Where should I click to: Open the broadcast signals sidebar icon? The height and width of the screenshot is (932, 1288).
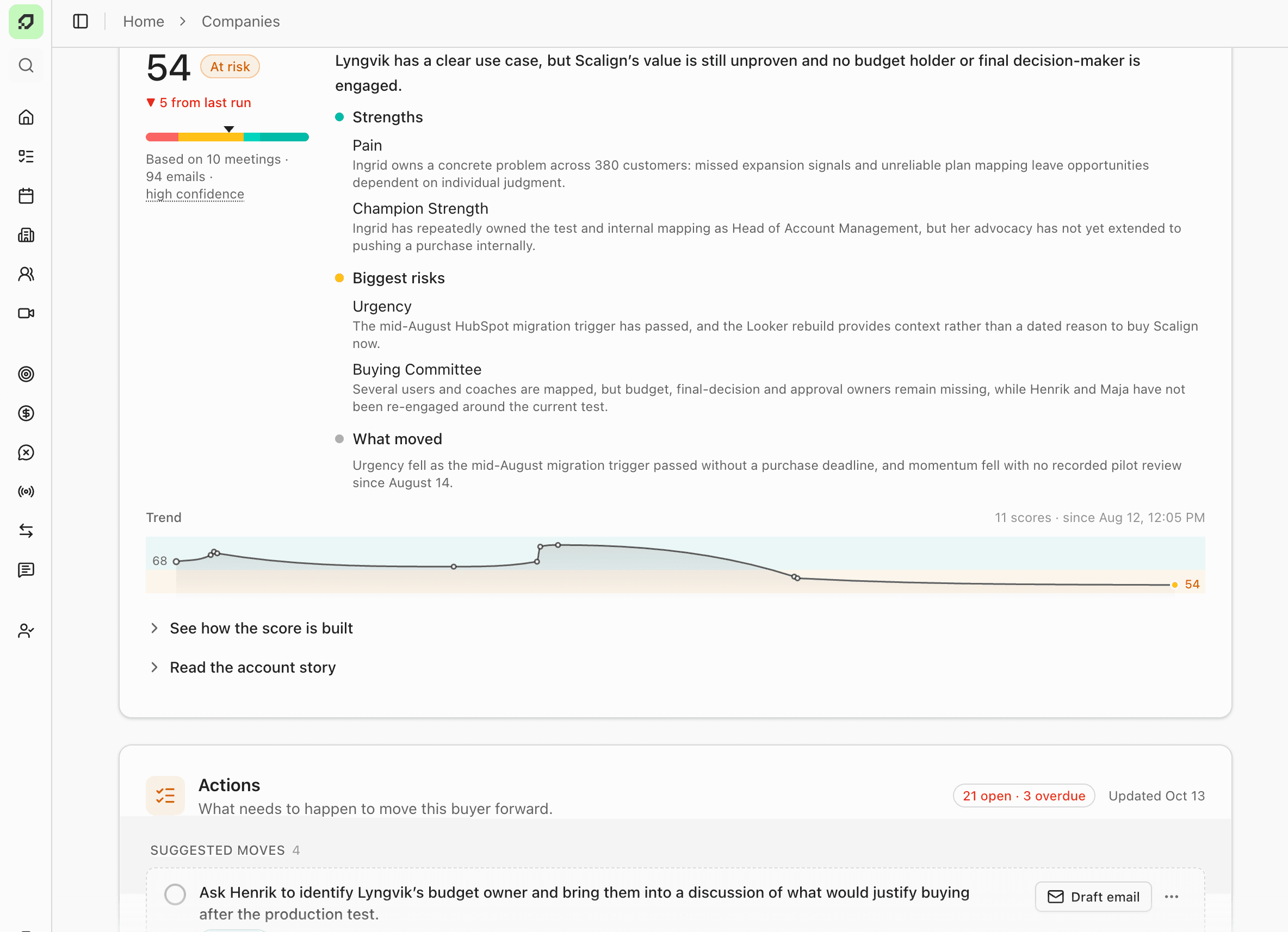26,492
